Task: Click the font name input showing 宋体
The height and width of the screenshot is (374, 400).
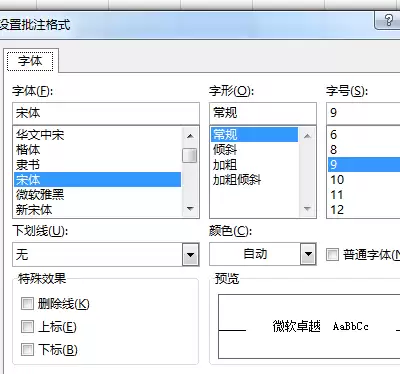Action: click(106, 113)
